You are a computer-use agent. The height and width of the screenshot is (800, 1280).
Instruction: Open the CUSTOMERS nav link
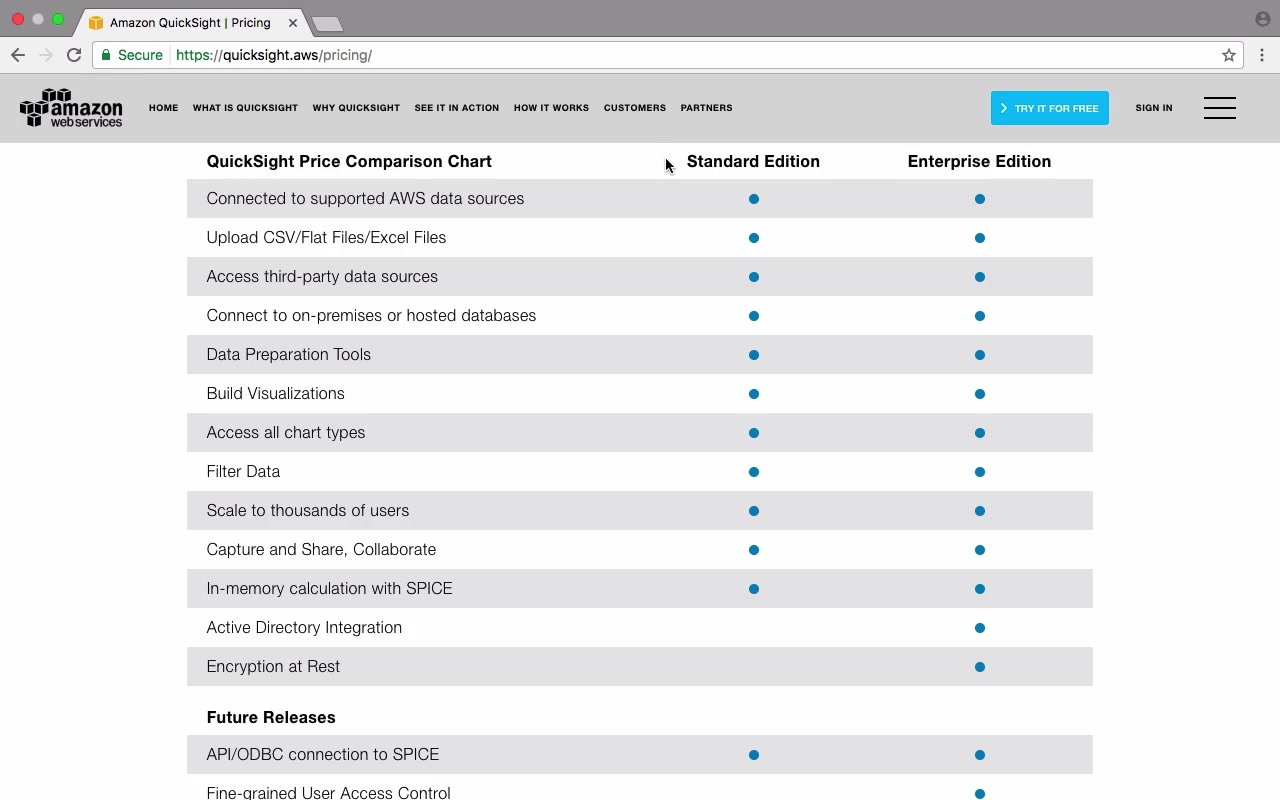634,108
